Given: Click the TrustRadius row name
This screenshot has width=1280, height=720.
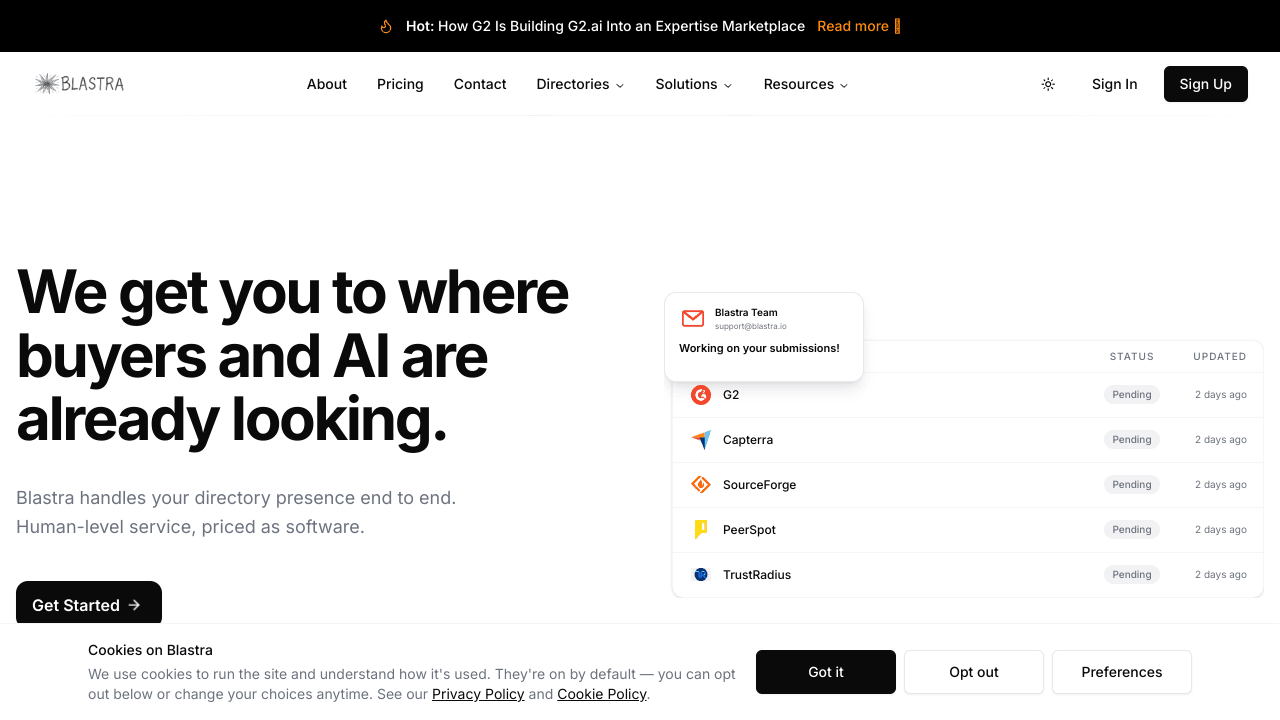Looking at the screenshot, I should click(757, 575).
